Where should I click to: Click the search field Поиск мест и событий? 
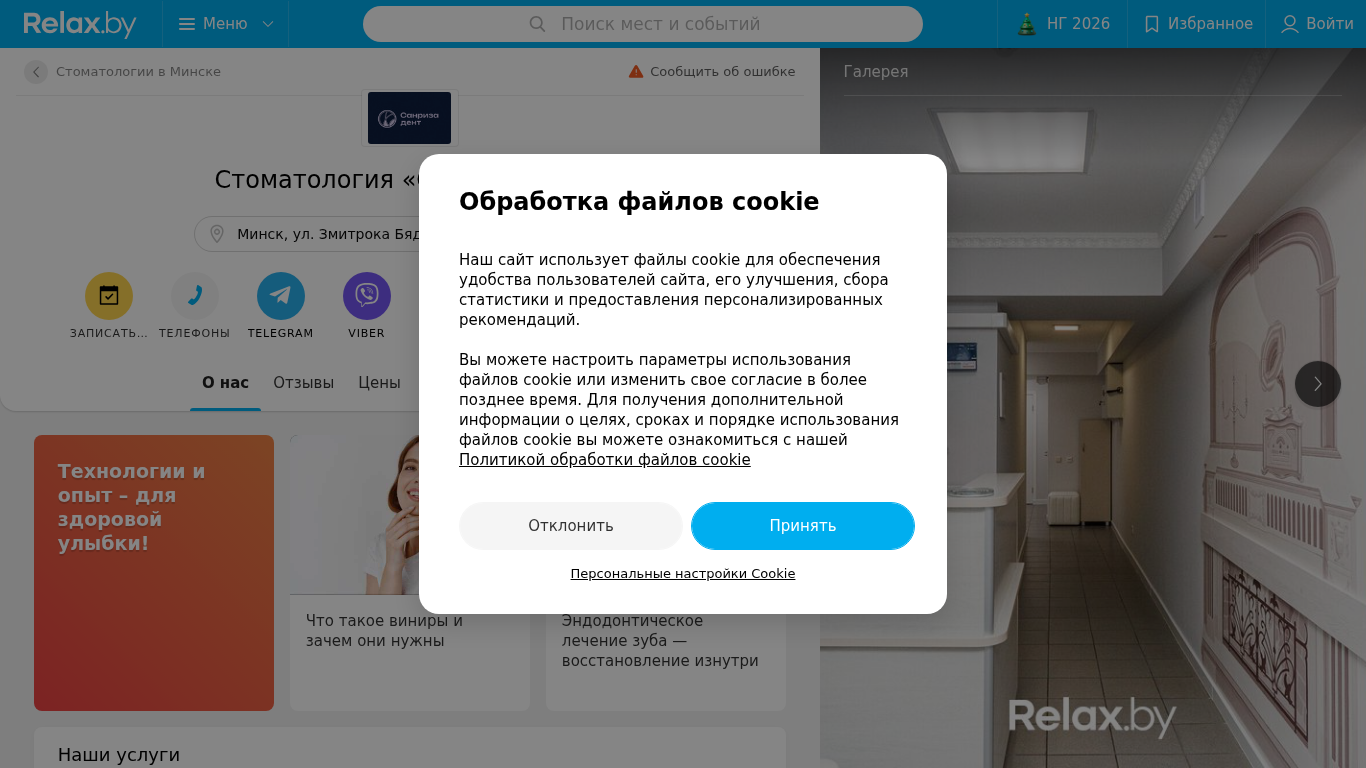point(643,24)
